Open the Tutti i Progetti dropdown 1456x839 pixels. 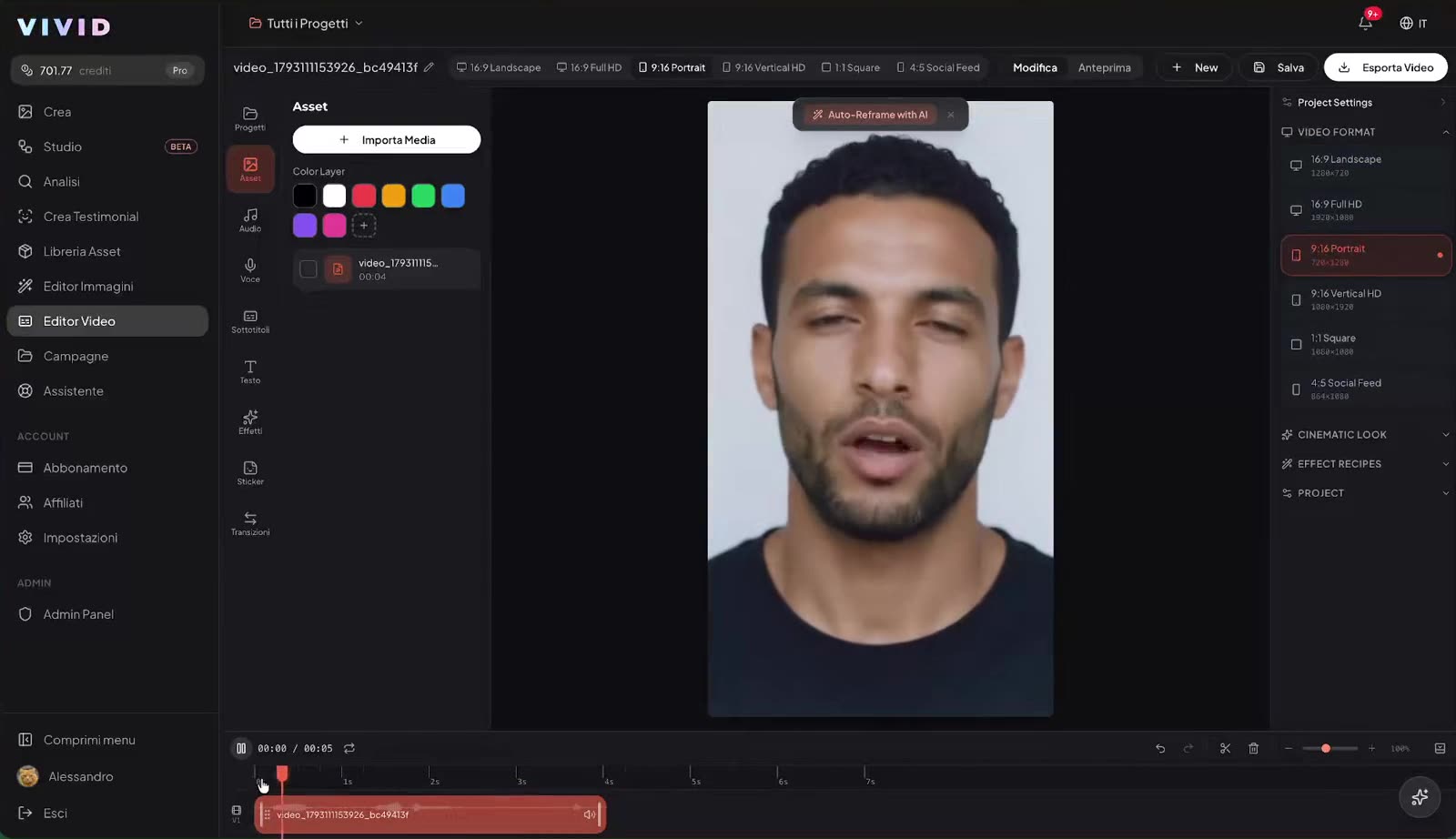pos(306,23)
